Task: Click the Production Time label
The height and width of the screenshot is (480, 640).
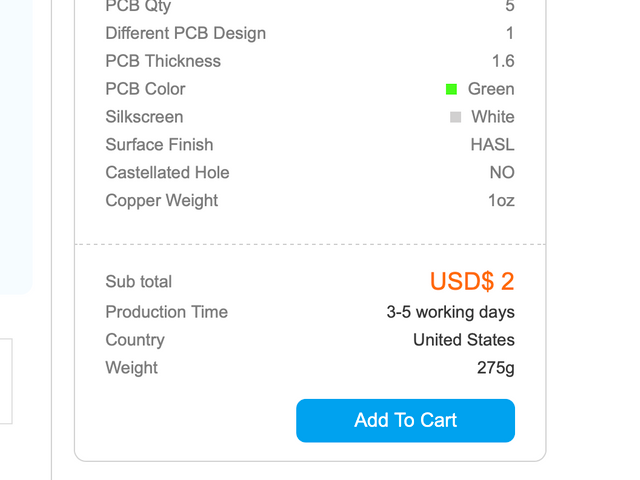Action: pos(167,312)
